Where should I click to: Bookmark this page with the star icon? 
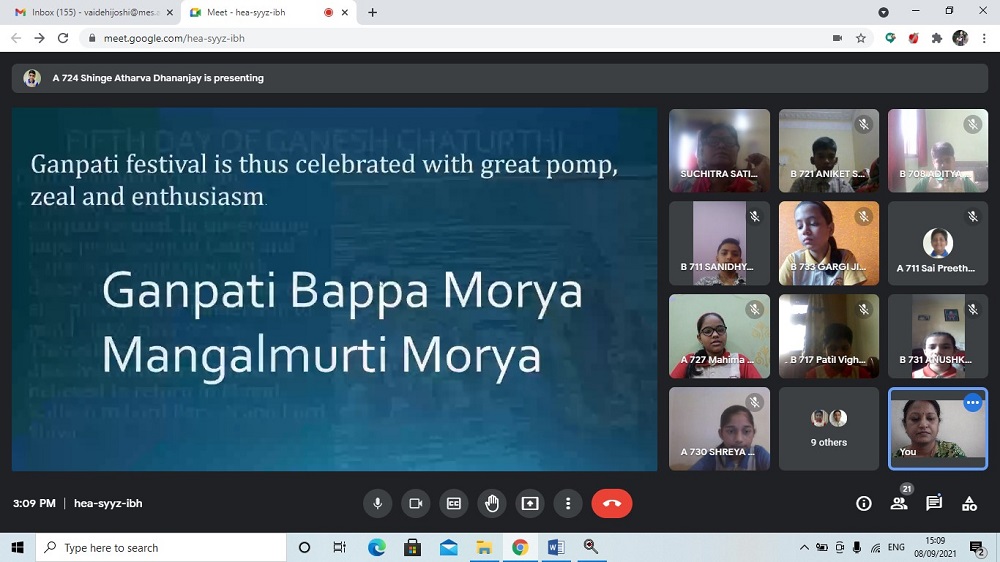coord(861,38)
